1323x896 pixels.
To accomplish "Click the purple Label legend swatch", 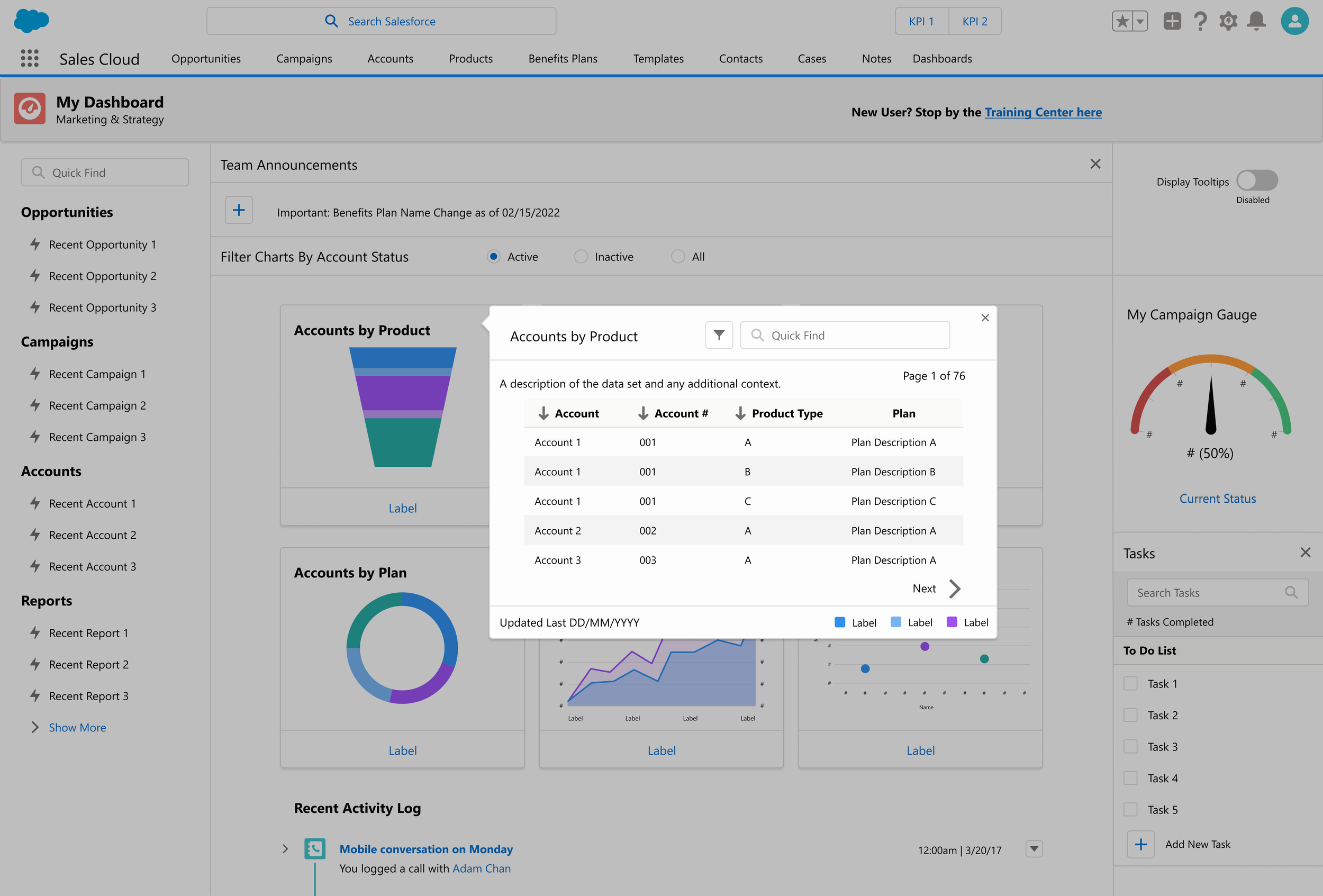I will tap(952, 622).
